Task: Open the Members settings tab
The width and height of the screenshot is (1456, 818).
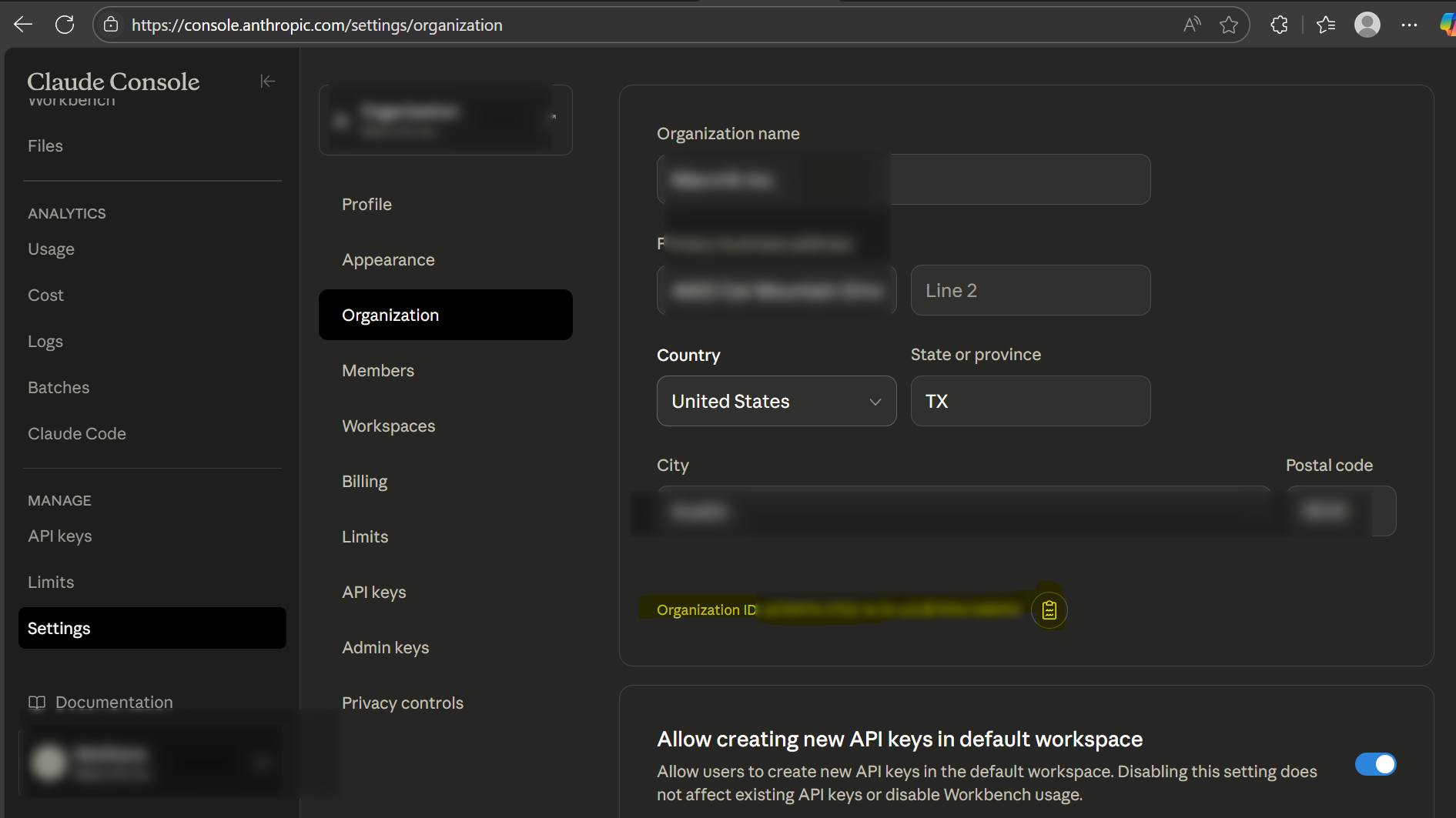Action: click(378, 371)
